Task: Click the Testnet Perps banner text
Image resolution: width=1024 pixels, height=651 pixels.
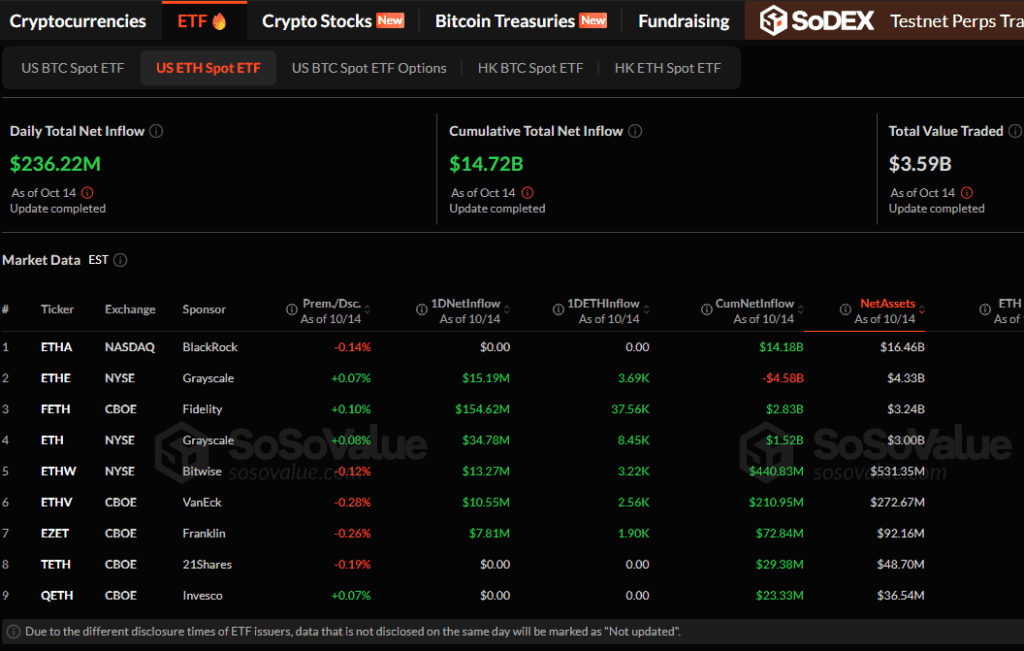Action: [x=956, y=21]
